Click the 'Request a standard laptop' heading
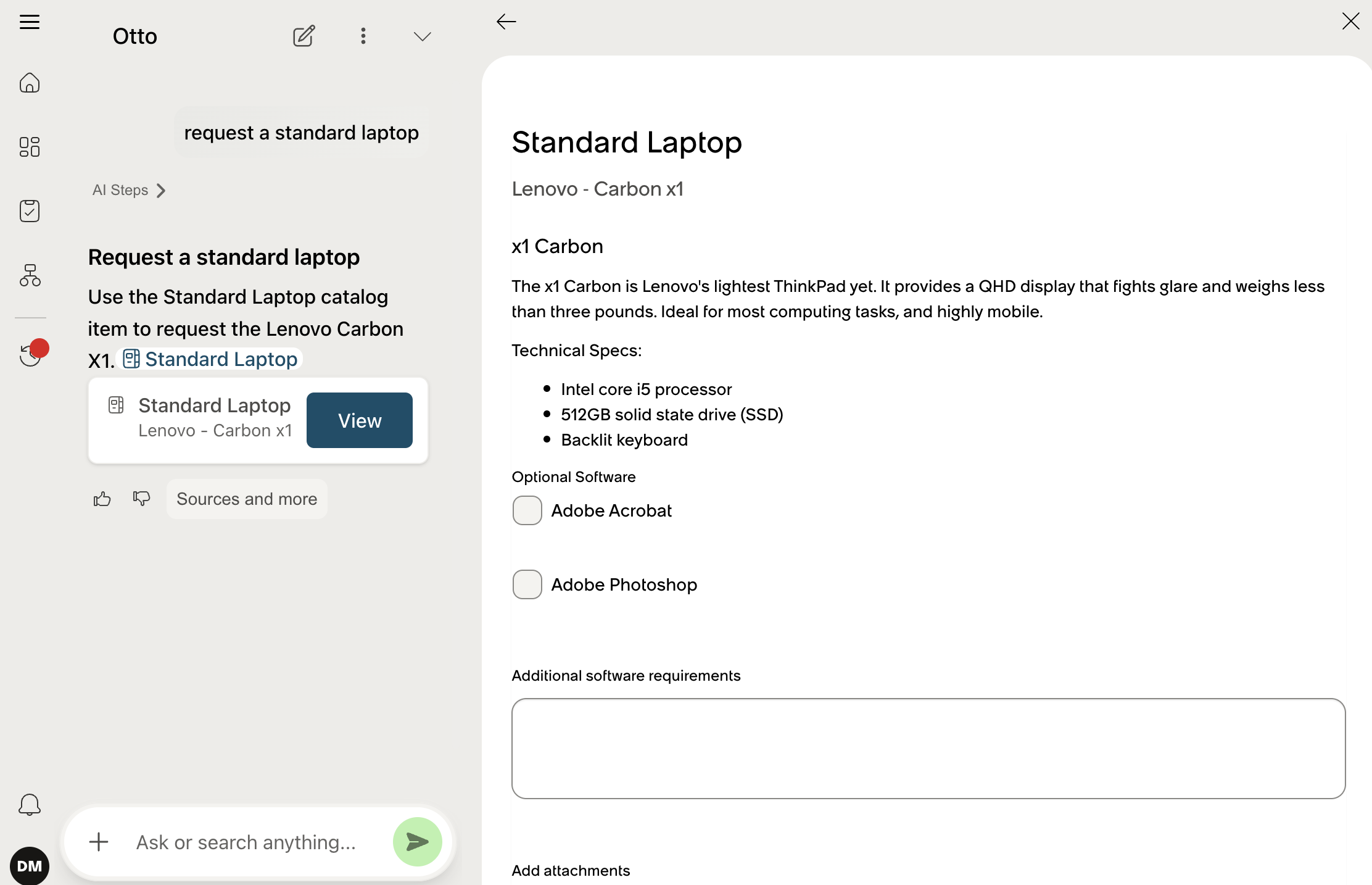 (224, 257)
